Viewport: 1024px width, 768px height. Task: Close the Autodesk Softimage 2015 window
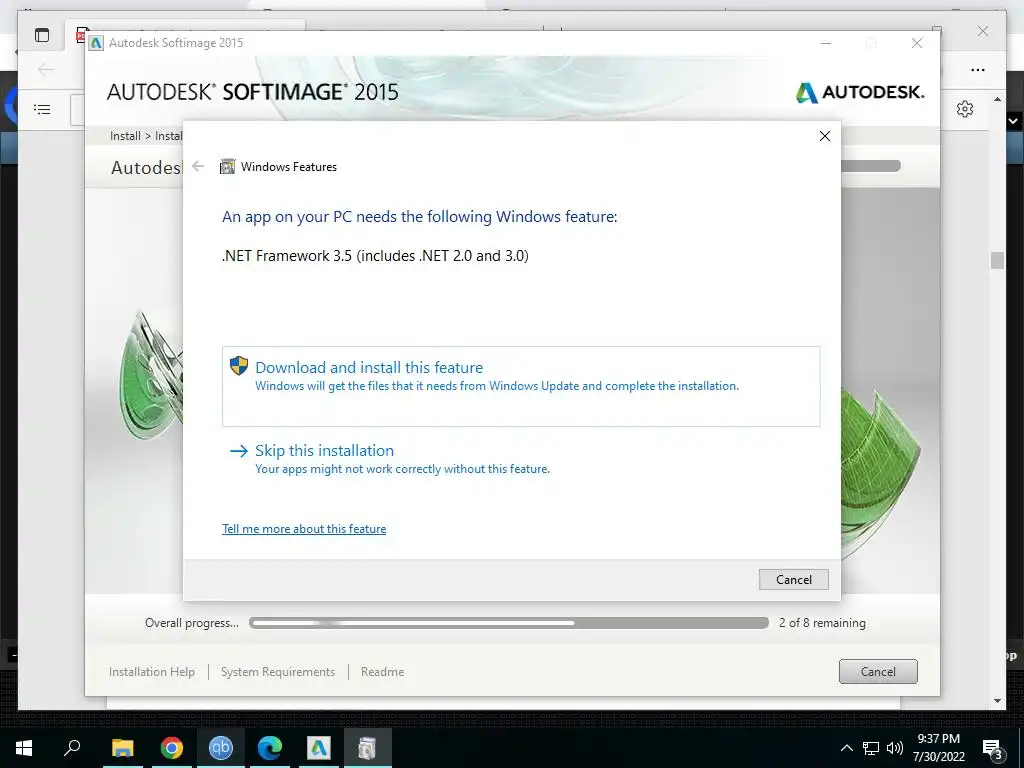point(917,43)
